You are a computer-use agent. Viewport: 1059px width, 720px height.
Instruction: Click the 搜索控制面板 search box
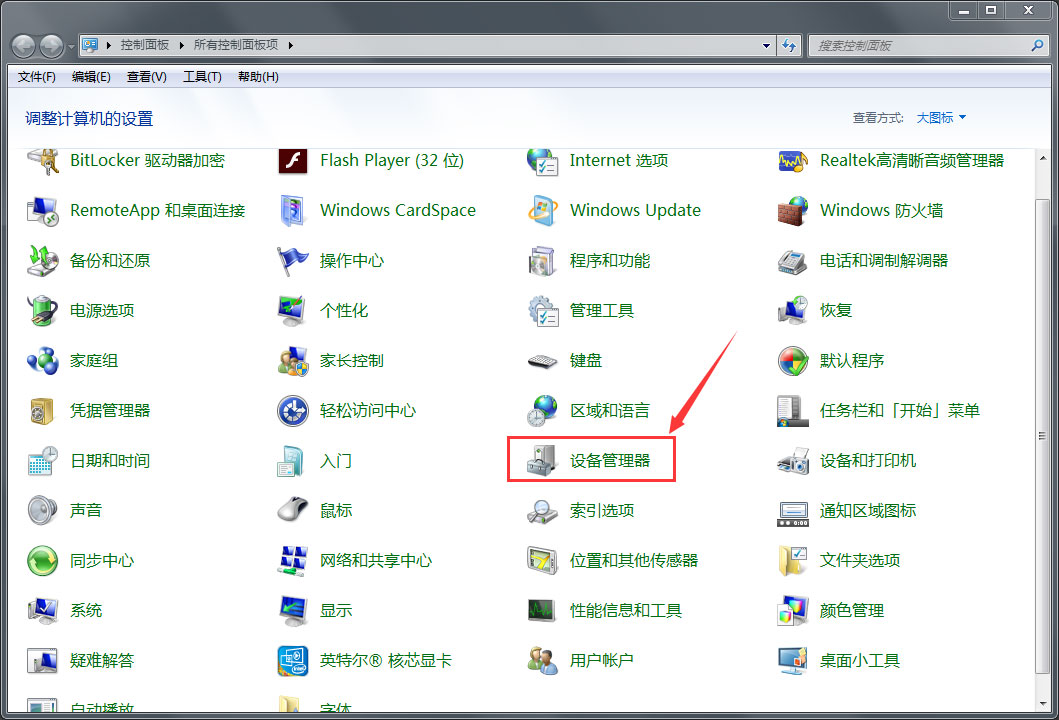920,45
